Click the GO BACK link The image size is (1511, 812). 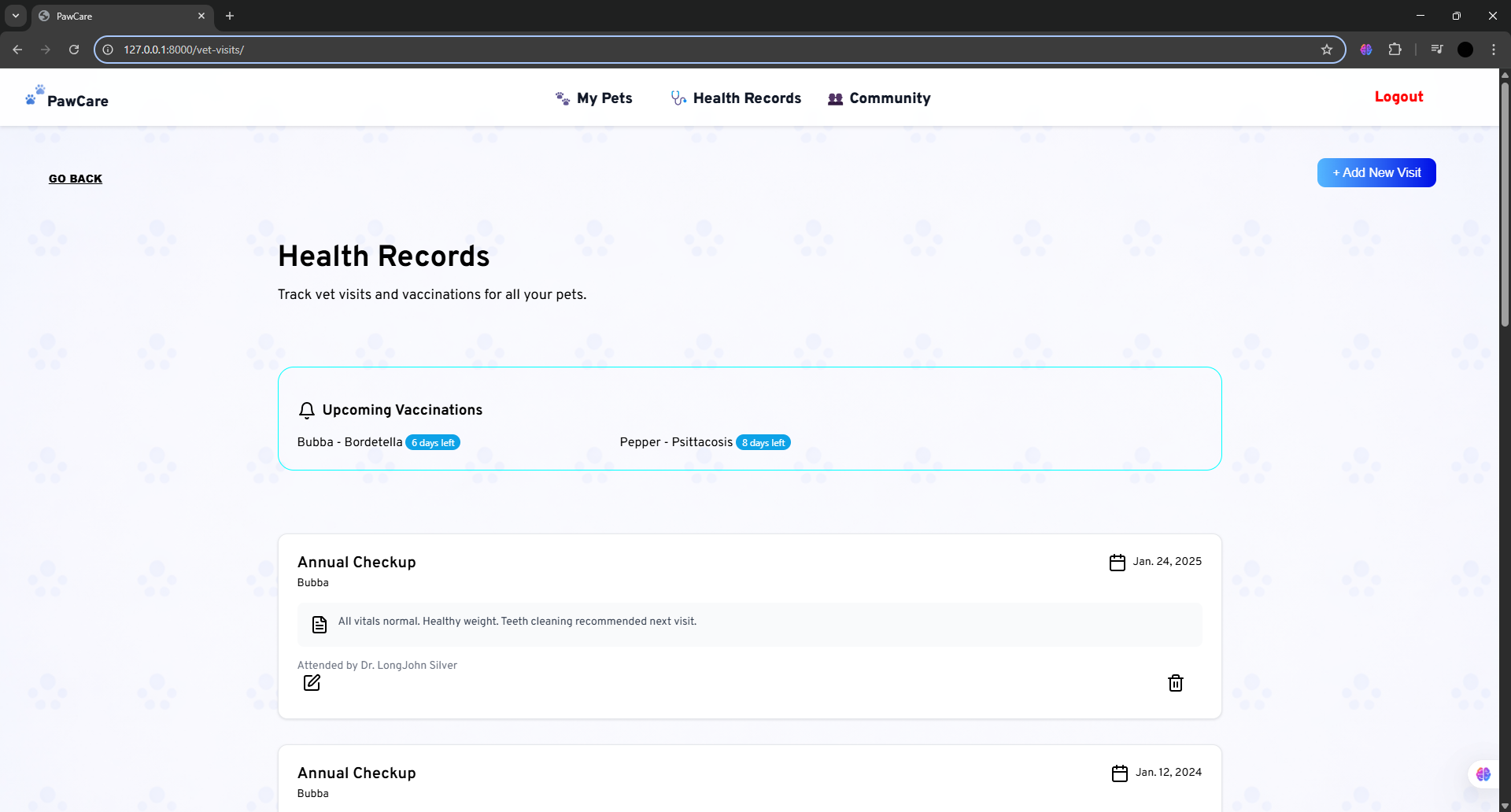click(x=76, y=179)
